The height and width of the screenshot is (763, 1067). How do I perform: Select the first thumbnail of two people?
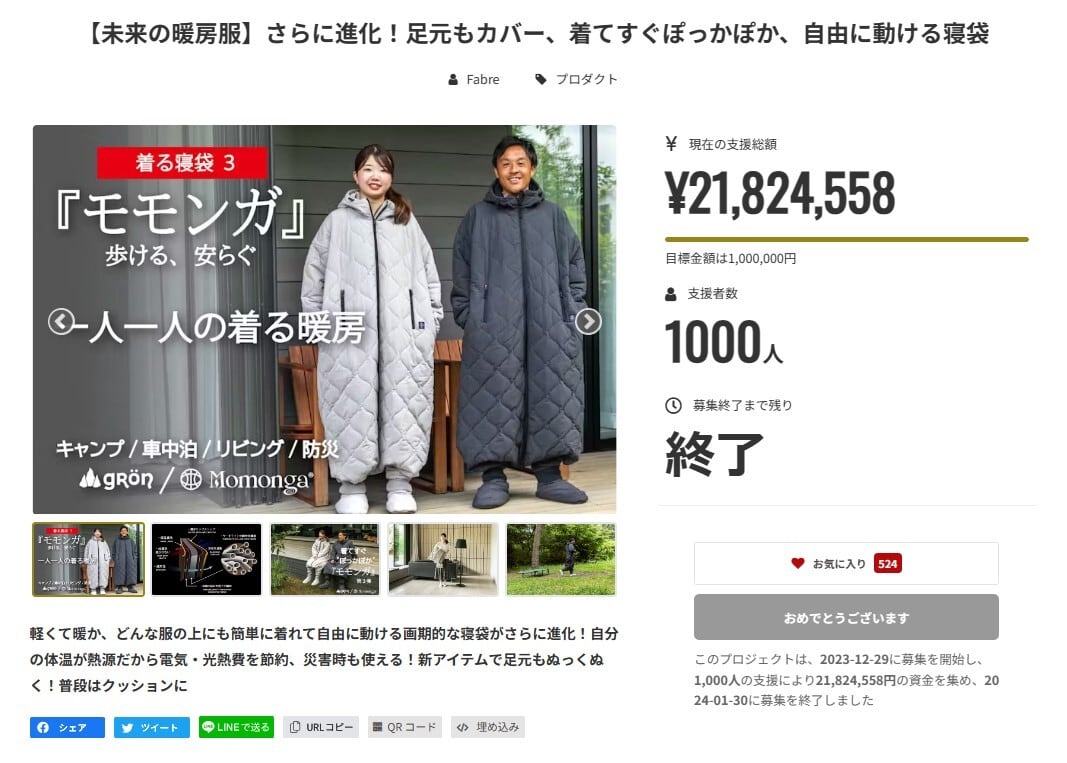tap(88, 559)
